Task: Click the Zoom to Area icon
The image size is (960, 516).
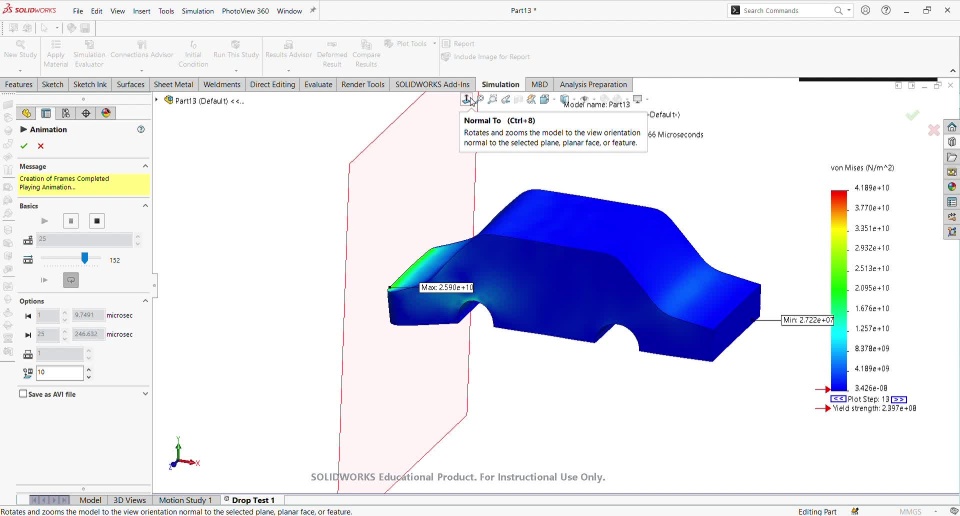Action: pos(492,99)
